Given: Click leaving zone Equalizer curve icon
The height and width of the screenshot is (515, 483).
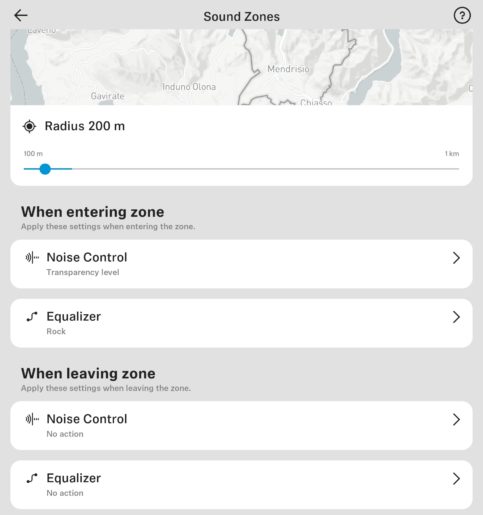Looking at the screenshot, I should (32, 478).
